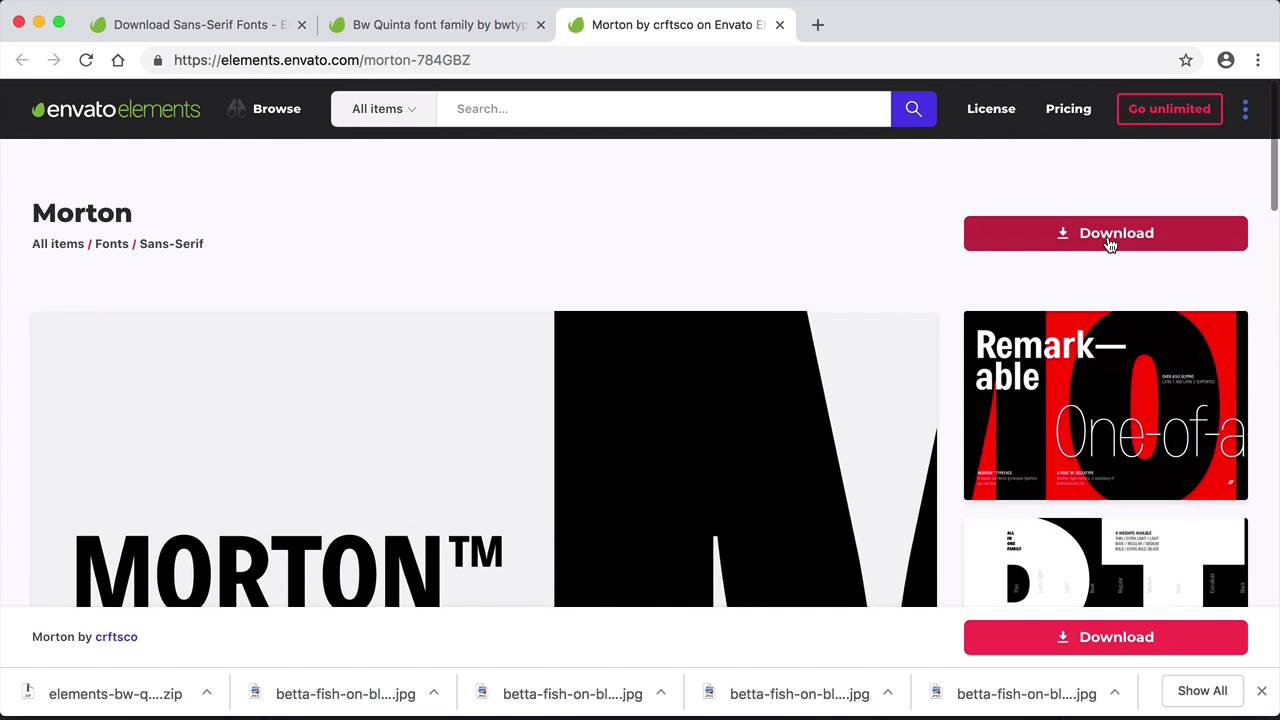Image resolution: width=1280 pixels, height=720 pixels.
Task: Close the downloads bar
Action: tap(1262, 691)
